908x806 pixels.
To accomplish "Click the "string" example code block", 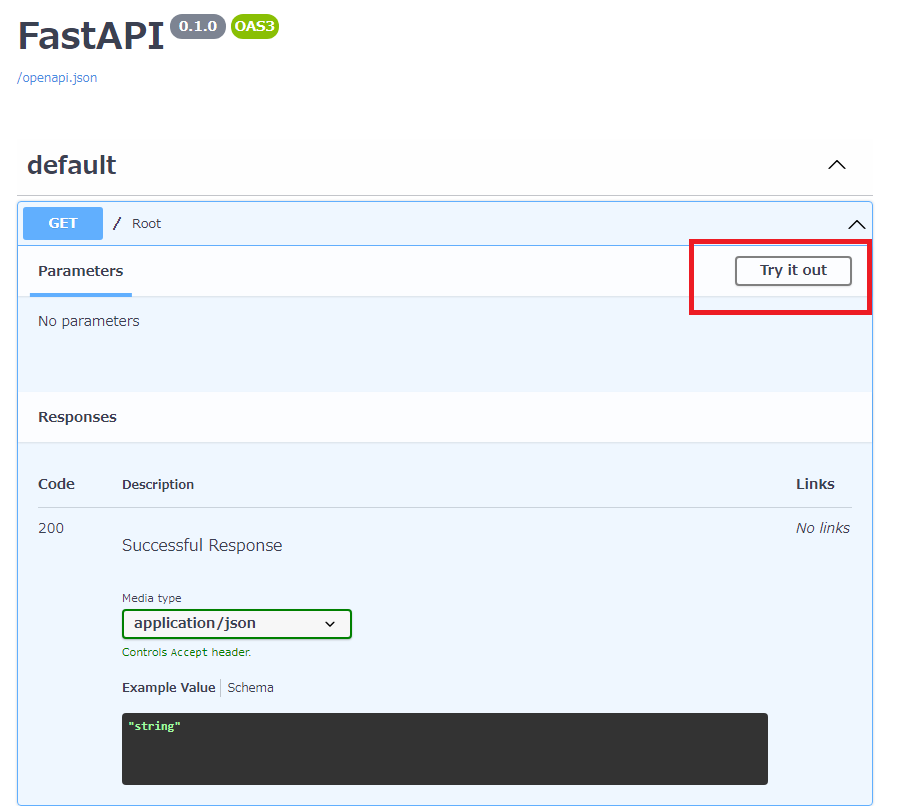I will (x=444, y=748).
